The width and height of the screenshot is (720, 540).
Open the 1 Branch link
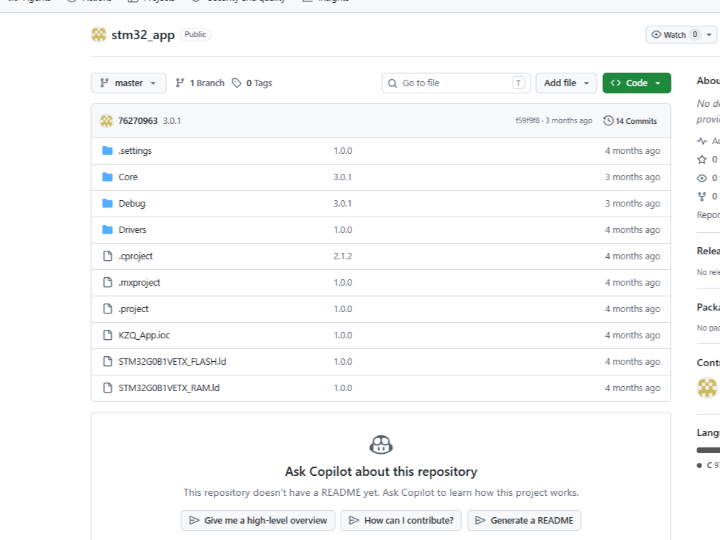click(200, 83)
